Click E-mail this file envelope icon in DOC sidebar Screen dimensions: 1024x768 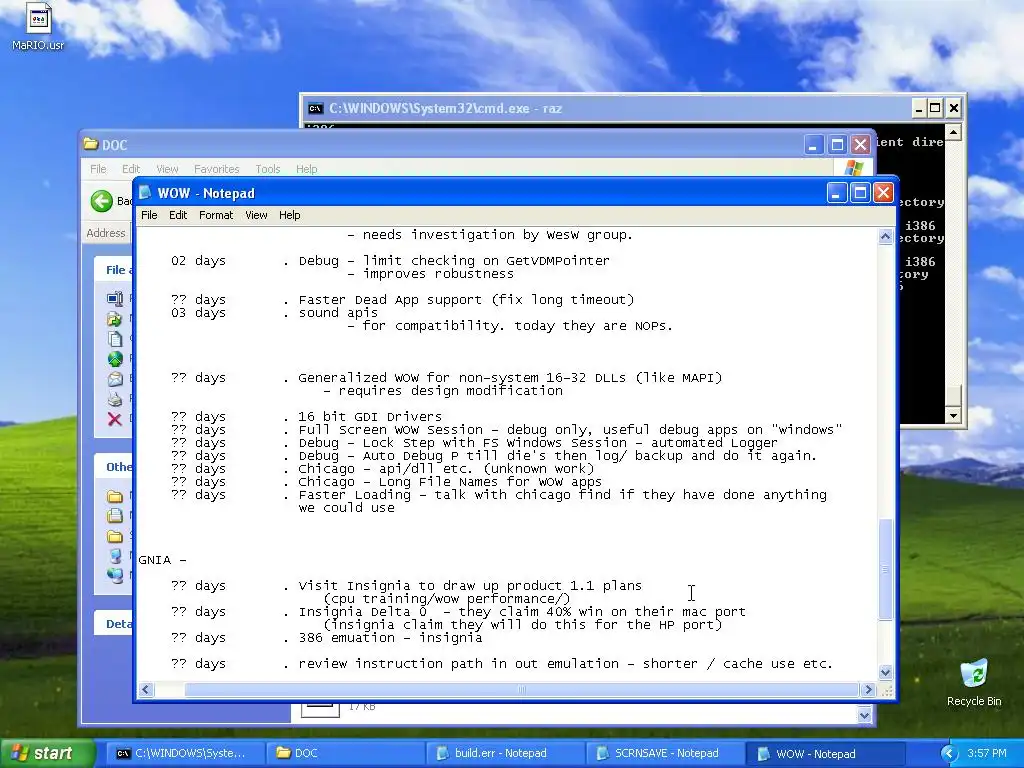[115, 379]
